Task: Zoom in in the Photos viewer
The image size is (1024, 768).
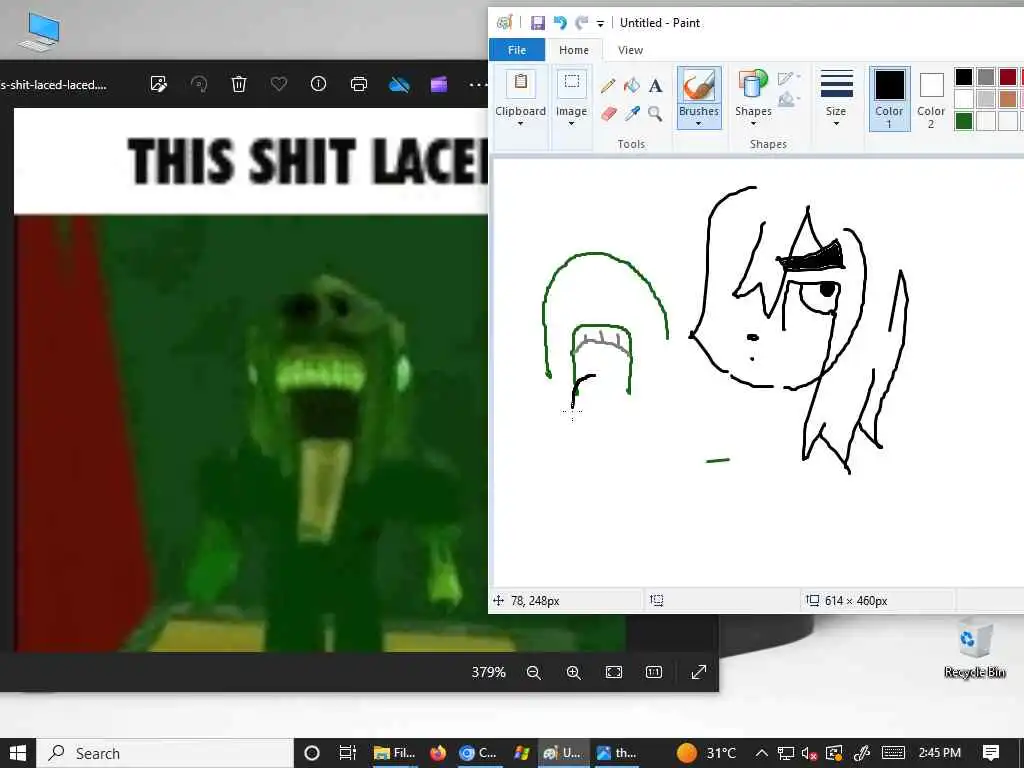Action: (x=573, y=673)
